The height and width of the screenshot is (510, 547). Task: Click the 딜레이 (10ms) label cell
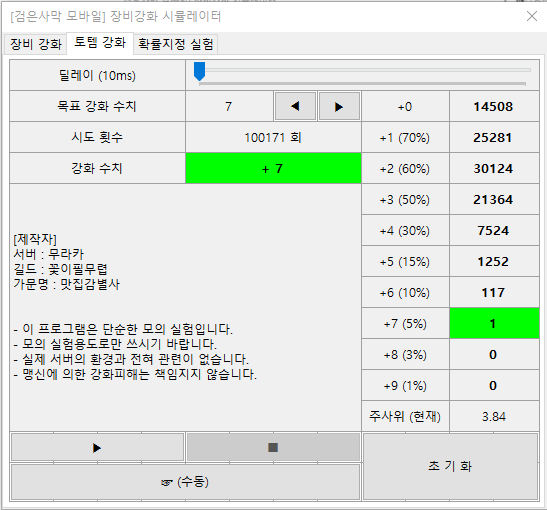(x=97, y=75)
